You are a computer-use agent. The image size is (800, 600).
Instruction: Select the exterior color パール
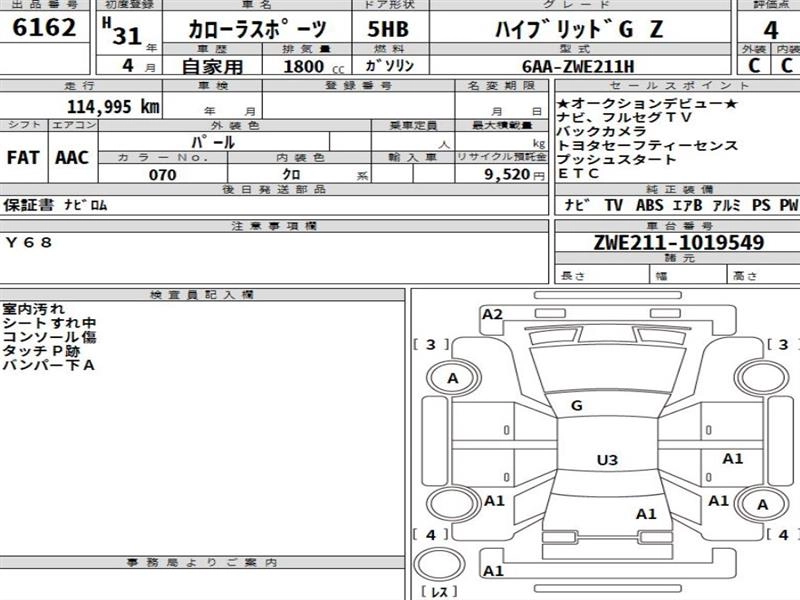click(x=213, y=142)
